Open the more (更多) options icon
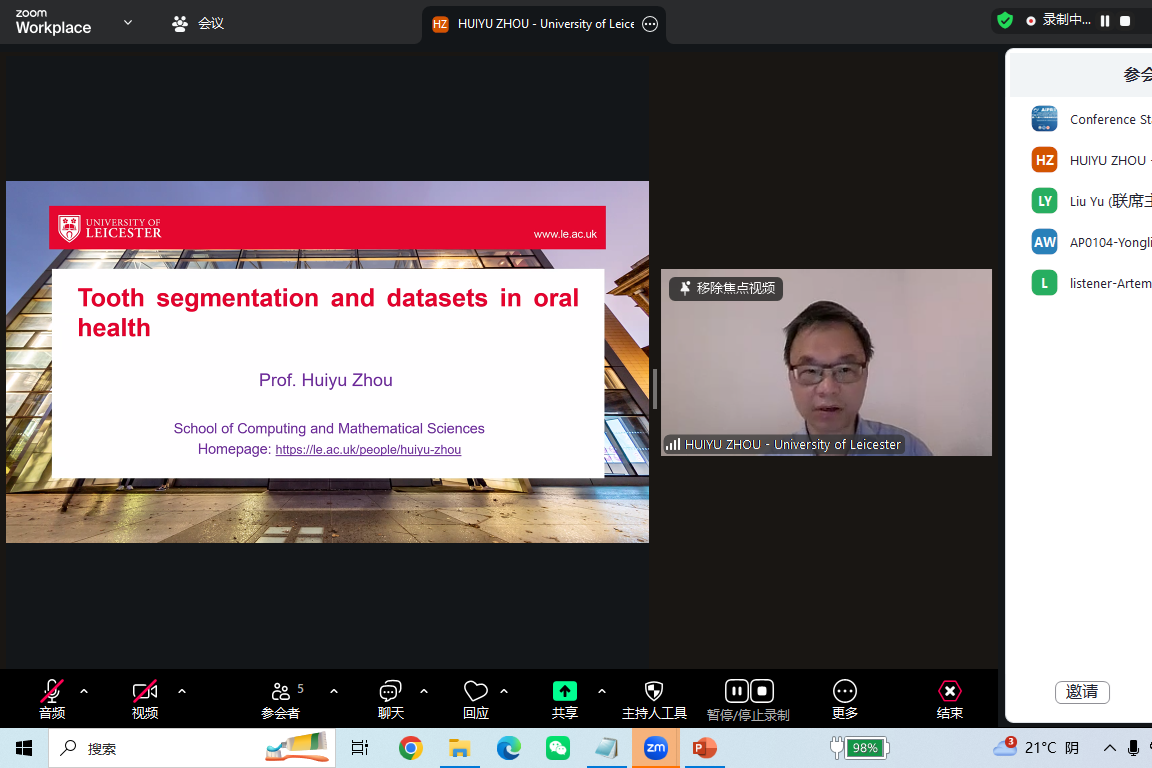The height and width of the screenshot is (768, 1152). point(845,692)
